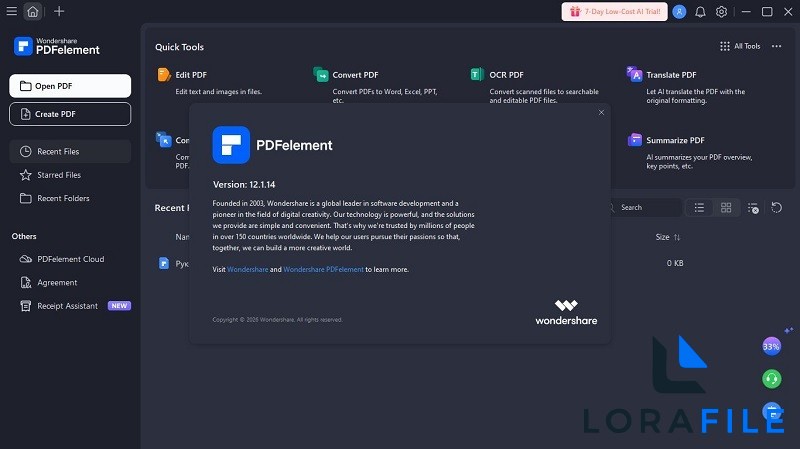Select Recent Files in the sidebar
The width and height of the screenshot is (800, 449).
click(x=70, y=152)
